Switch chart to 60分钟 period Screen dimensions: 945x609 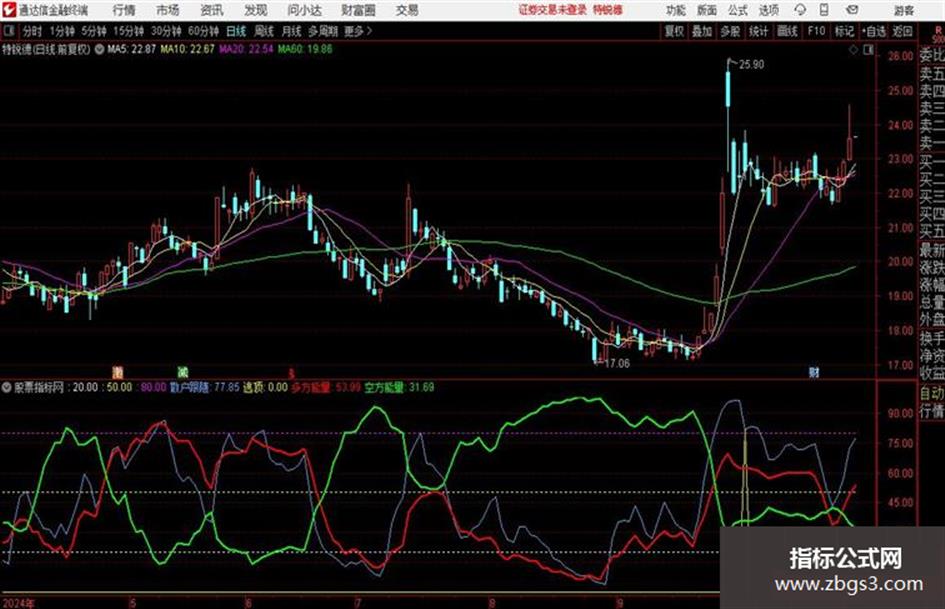click(x=203, y=31)
